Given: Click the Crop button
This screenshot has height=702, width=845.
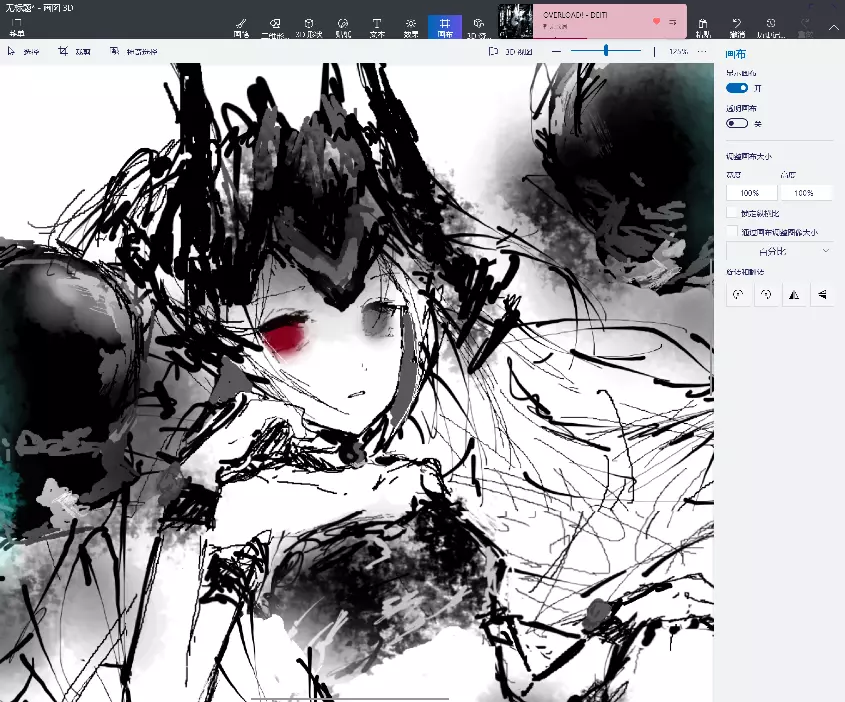Looking at the screenshot, I should (x=74, y=51).
